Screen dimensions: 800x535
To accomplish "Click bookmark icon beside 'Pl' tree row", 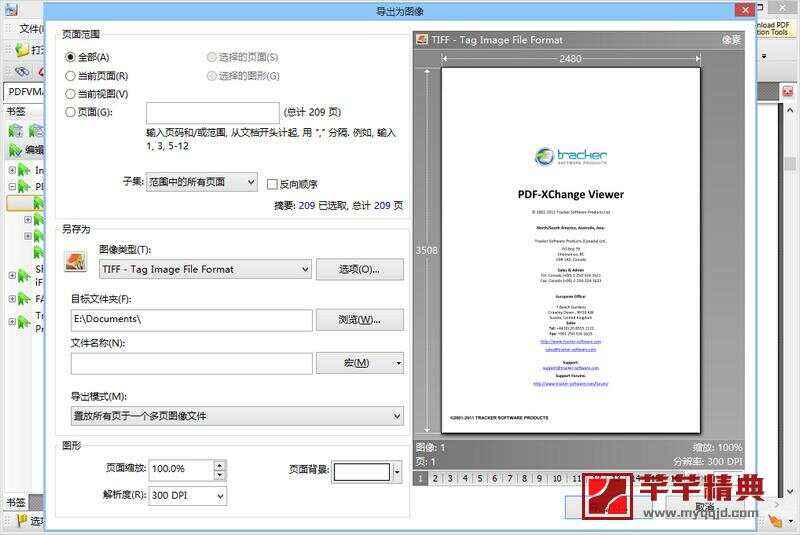I will tap(24, 187).
